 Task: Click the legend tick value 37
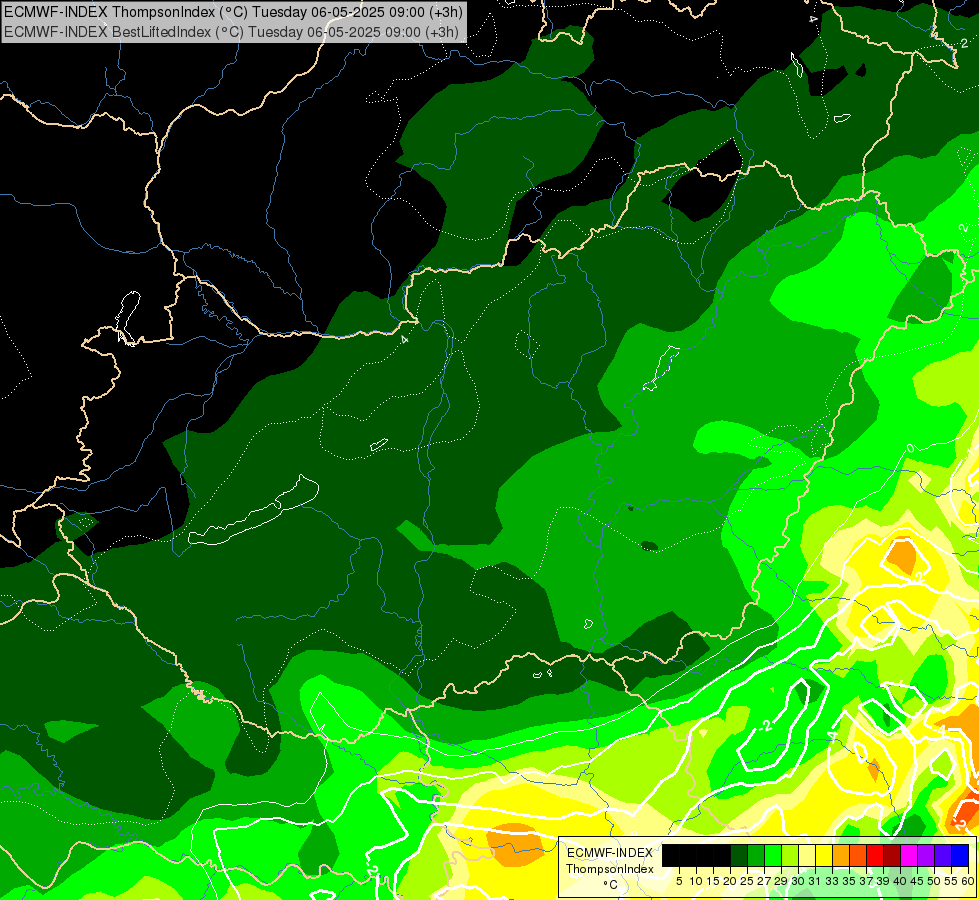(x=867, y=881)
